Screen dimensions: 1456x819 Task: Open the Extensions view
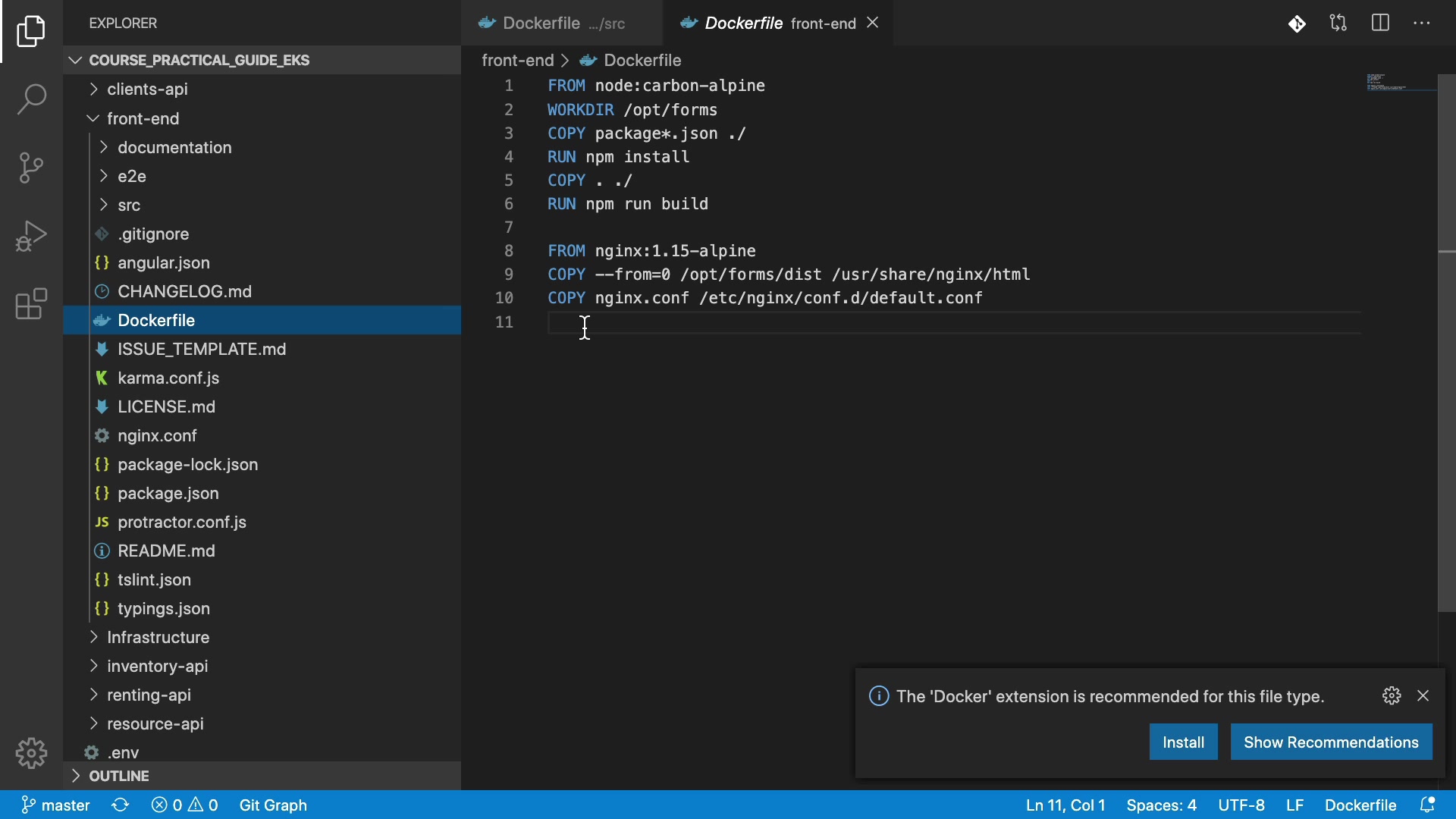point(31,304)
